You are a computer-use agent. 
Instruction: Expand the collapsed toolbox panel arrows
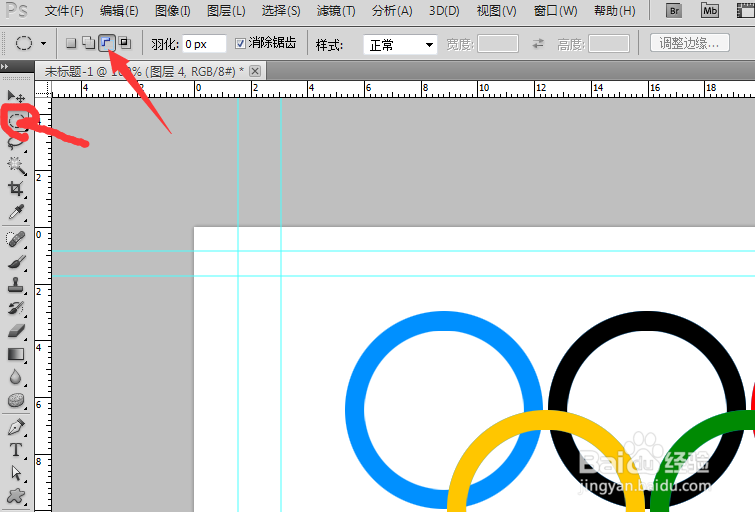pyautogui.click(x=5, y=66)
